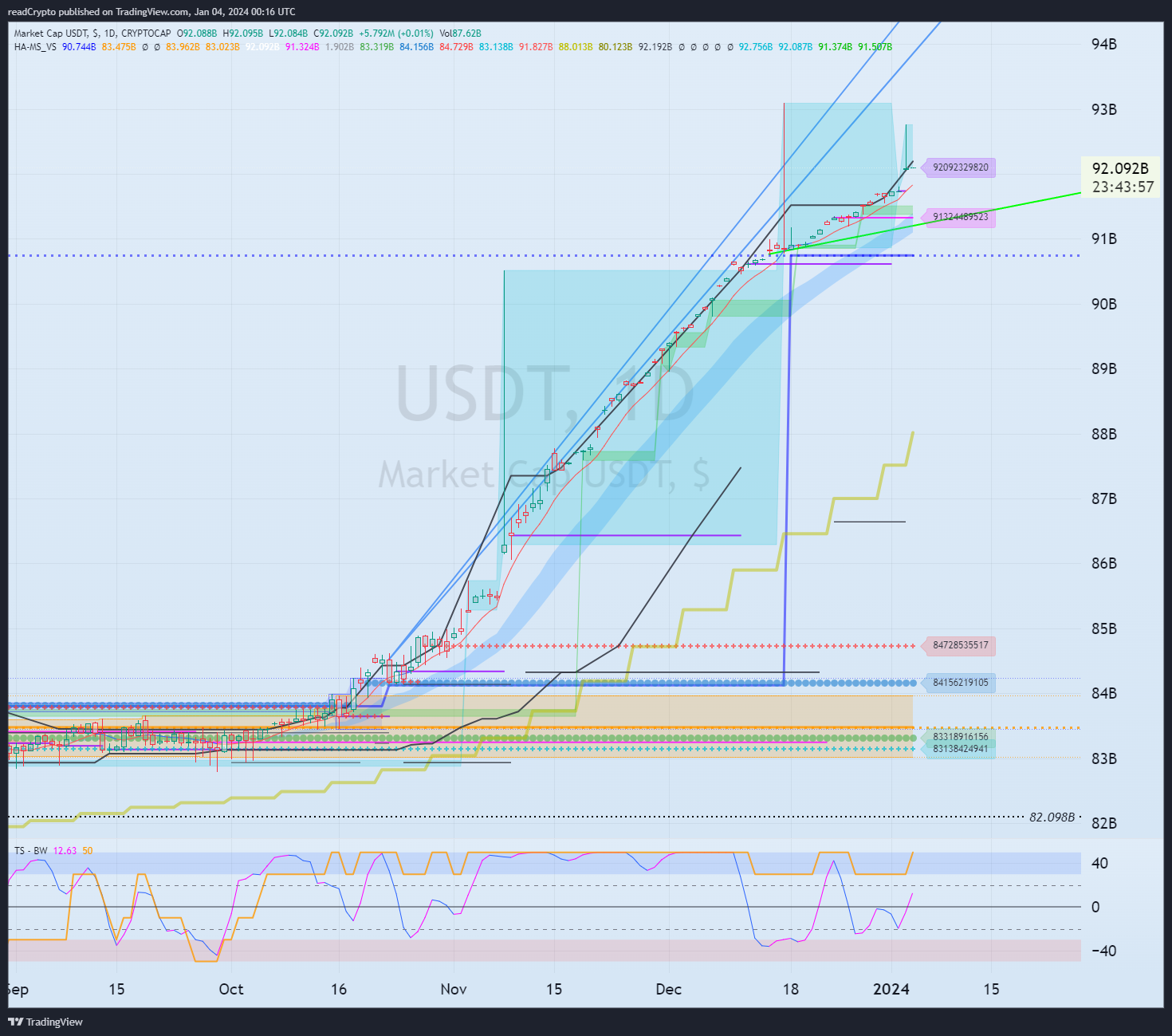Image resolution: width=1172 pixels, height=1036 pixels.
Task: Click the 2024 label on time axis
Action: 891,989
